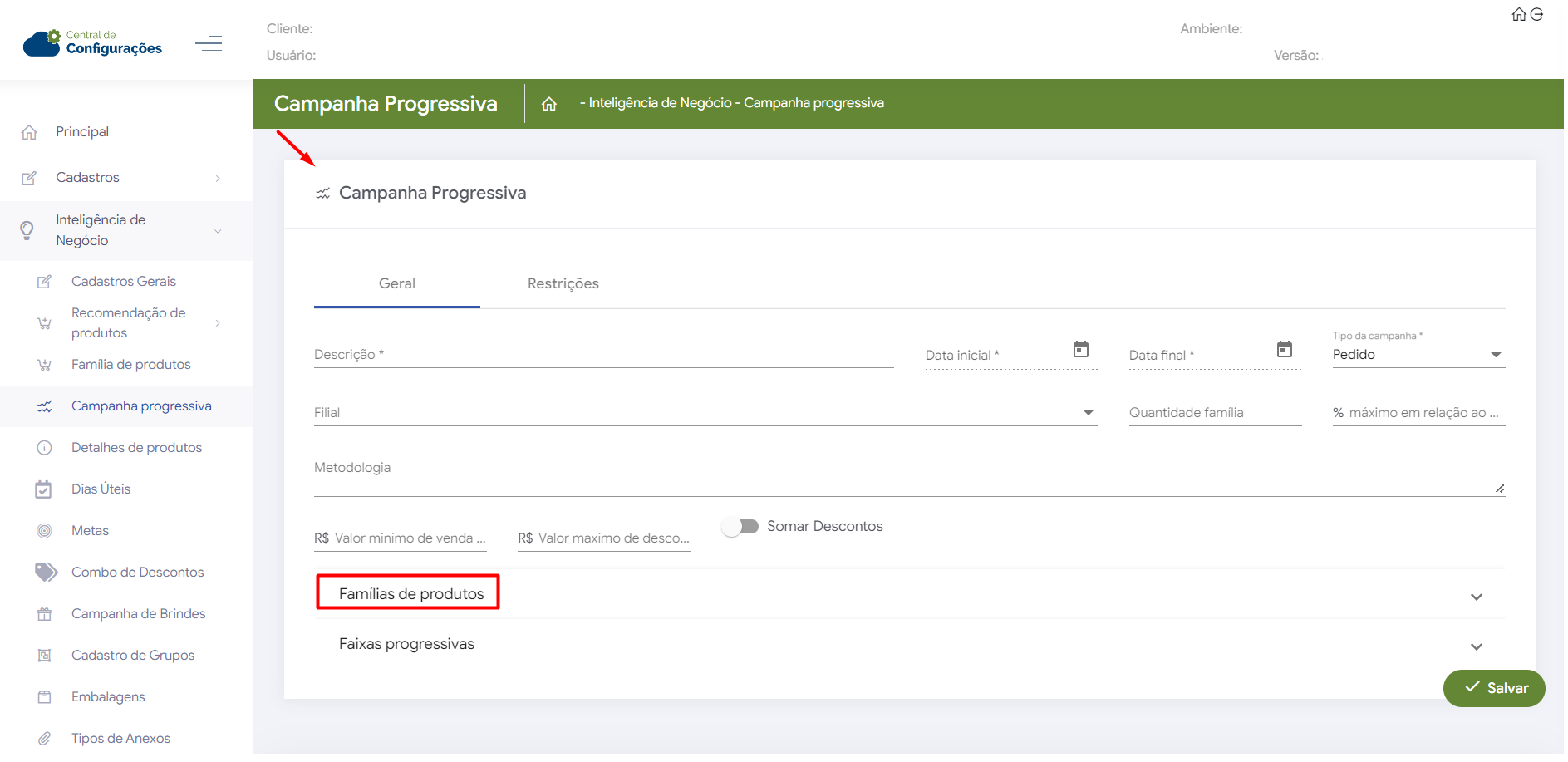Click the hamburger menu icon beside the logo
Image resolution: width=1568 pixels, height=762 pixels.
209,43
